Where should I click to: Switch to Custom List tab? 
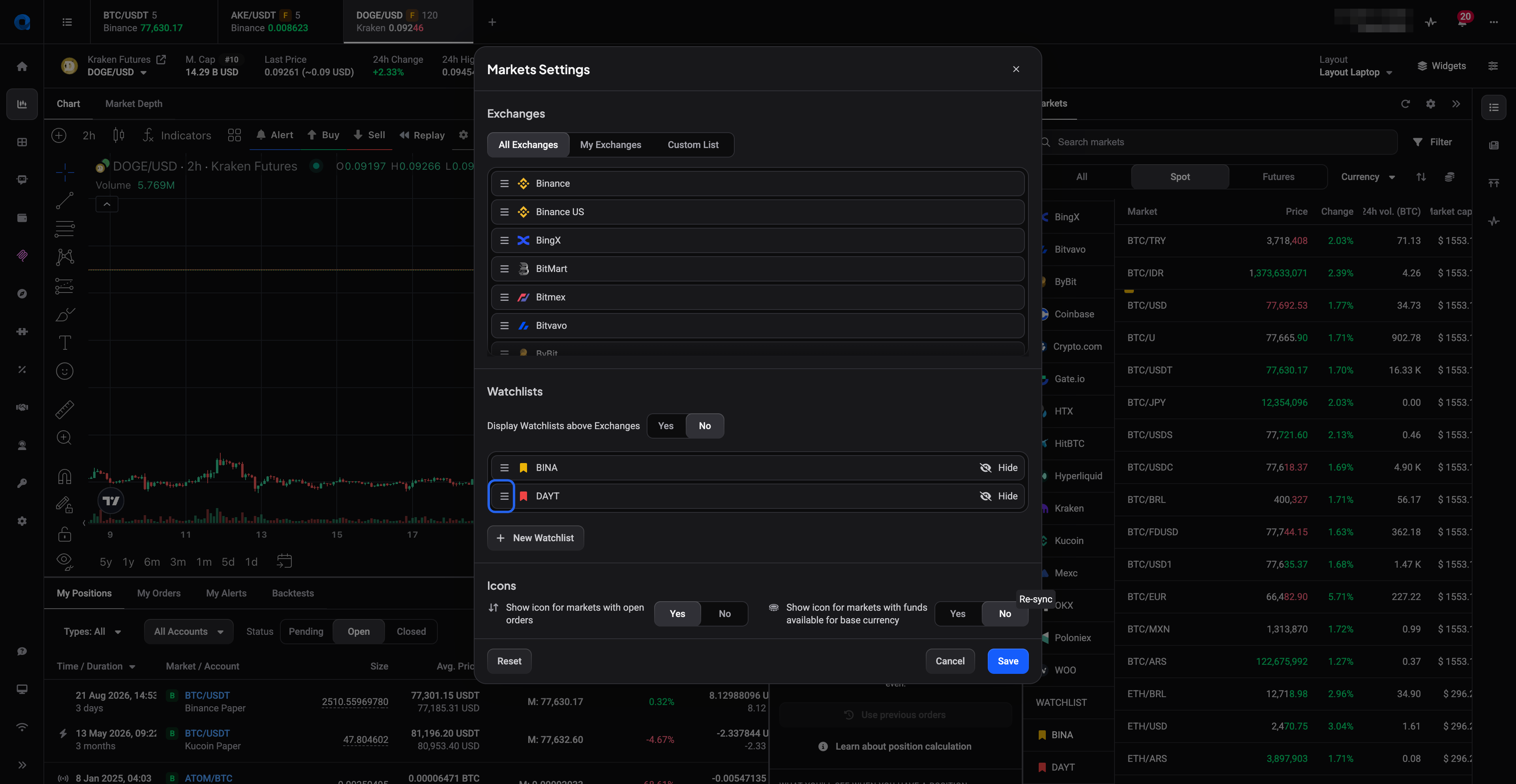(x=693, y=145)
